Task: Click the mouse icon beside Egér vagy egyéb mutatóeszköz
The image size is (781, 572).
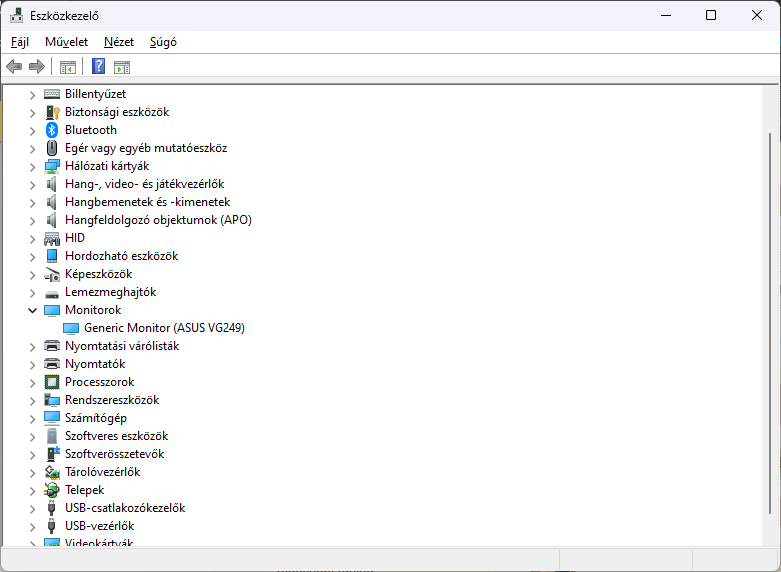Action: [x=52, y=148]
